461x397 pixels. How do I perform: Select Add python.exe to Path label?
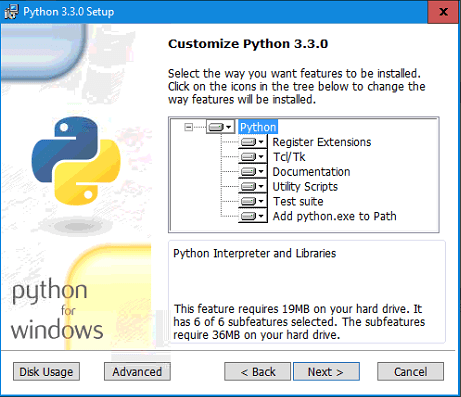[335, 216]
